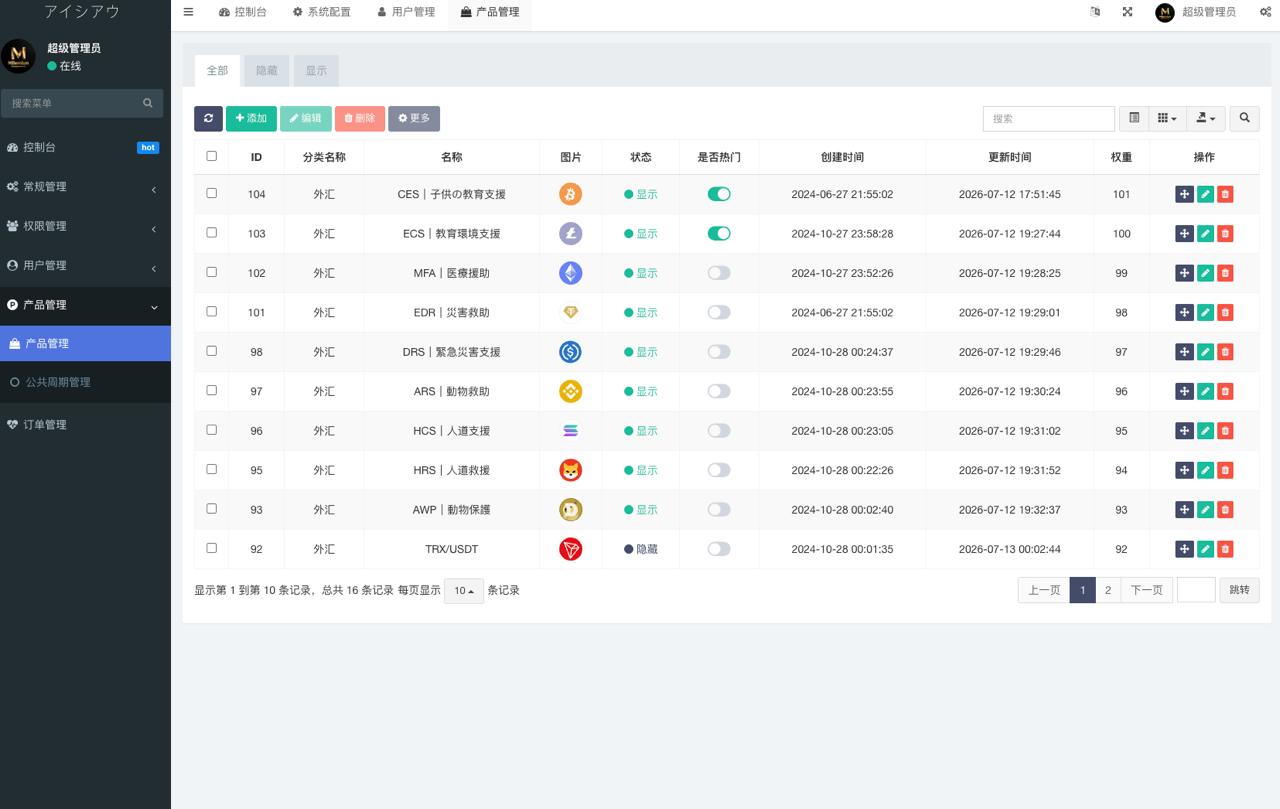Delete row 104 using trash icon
Screen dimensions: 1280x809
(1225, 194)
